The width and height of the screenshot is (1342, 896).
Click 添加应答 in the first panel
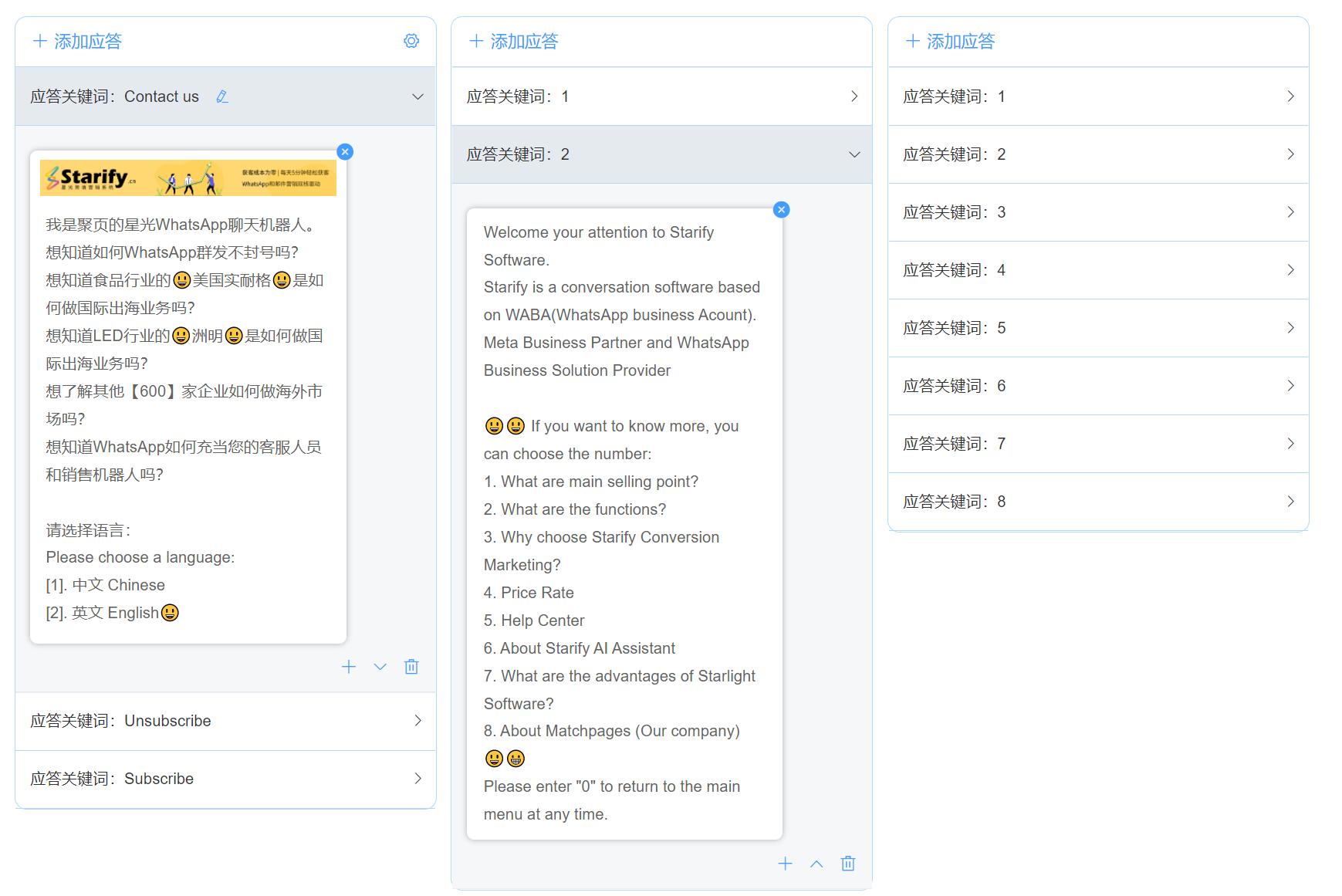click(77, 41)
